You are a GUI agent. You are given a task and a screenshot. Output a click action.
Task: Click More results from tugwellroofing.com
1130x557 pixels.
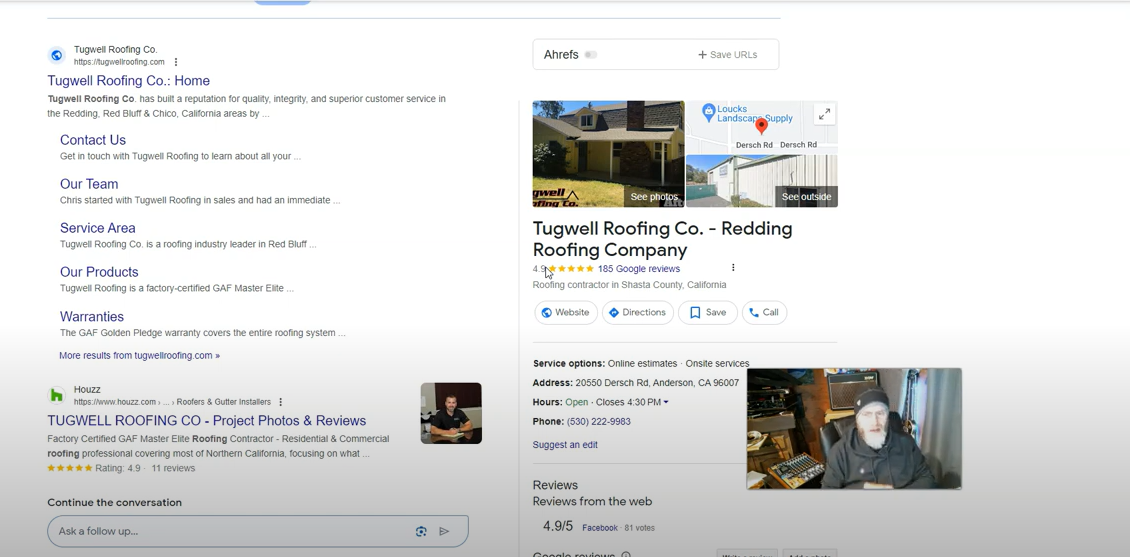point(139,355)
